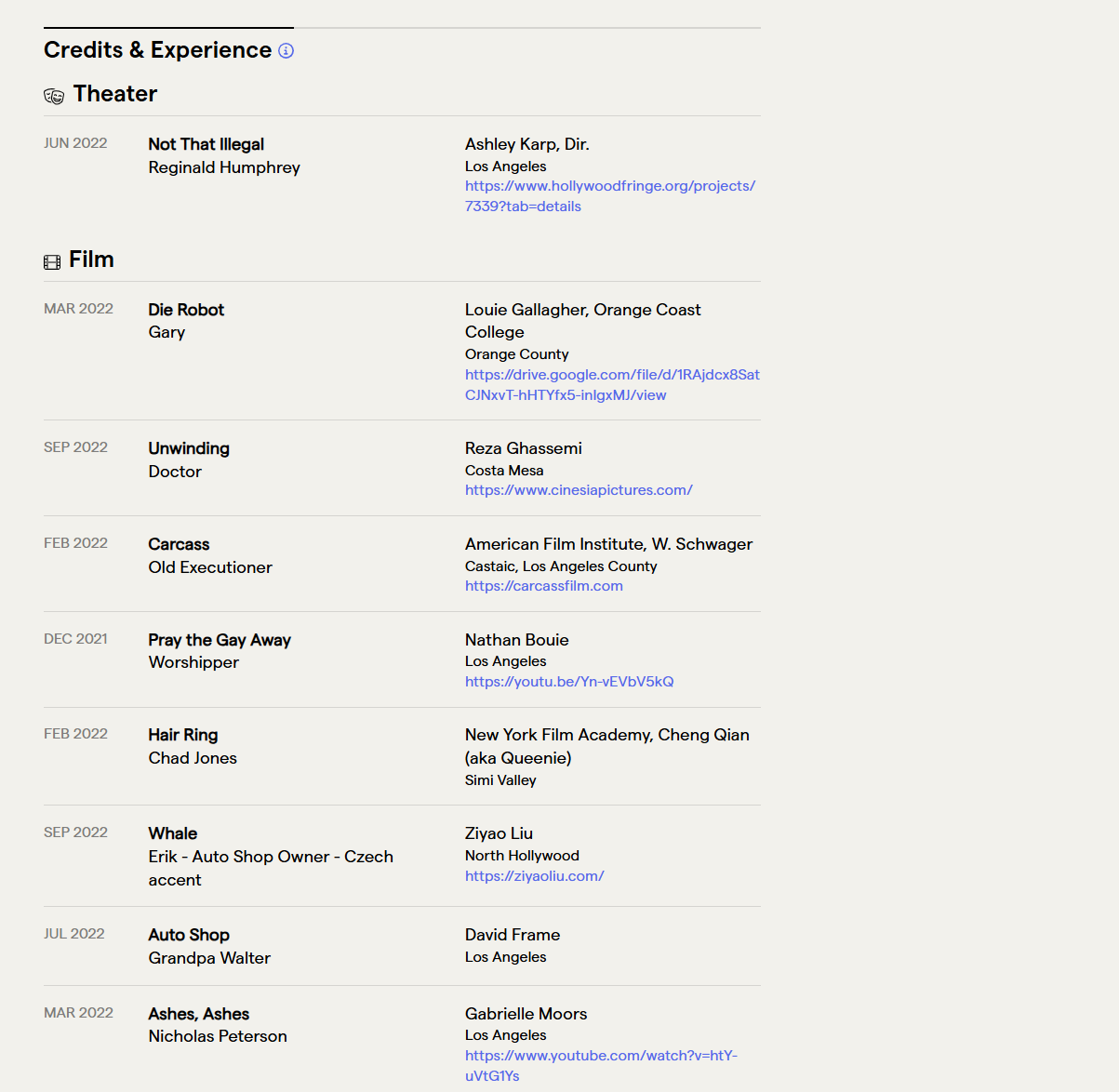Visit the cinesiapictures.com link

click(579, 490)
